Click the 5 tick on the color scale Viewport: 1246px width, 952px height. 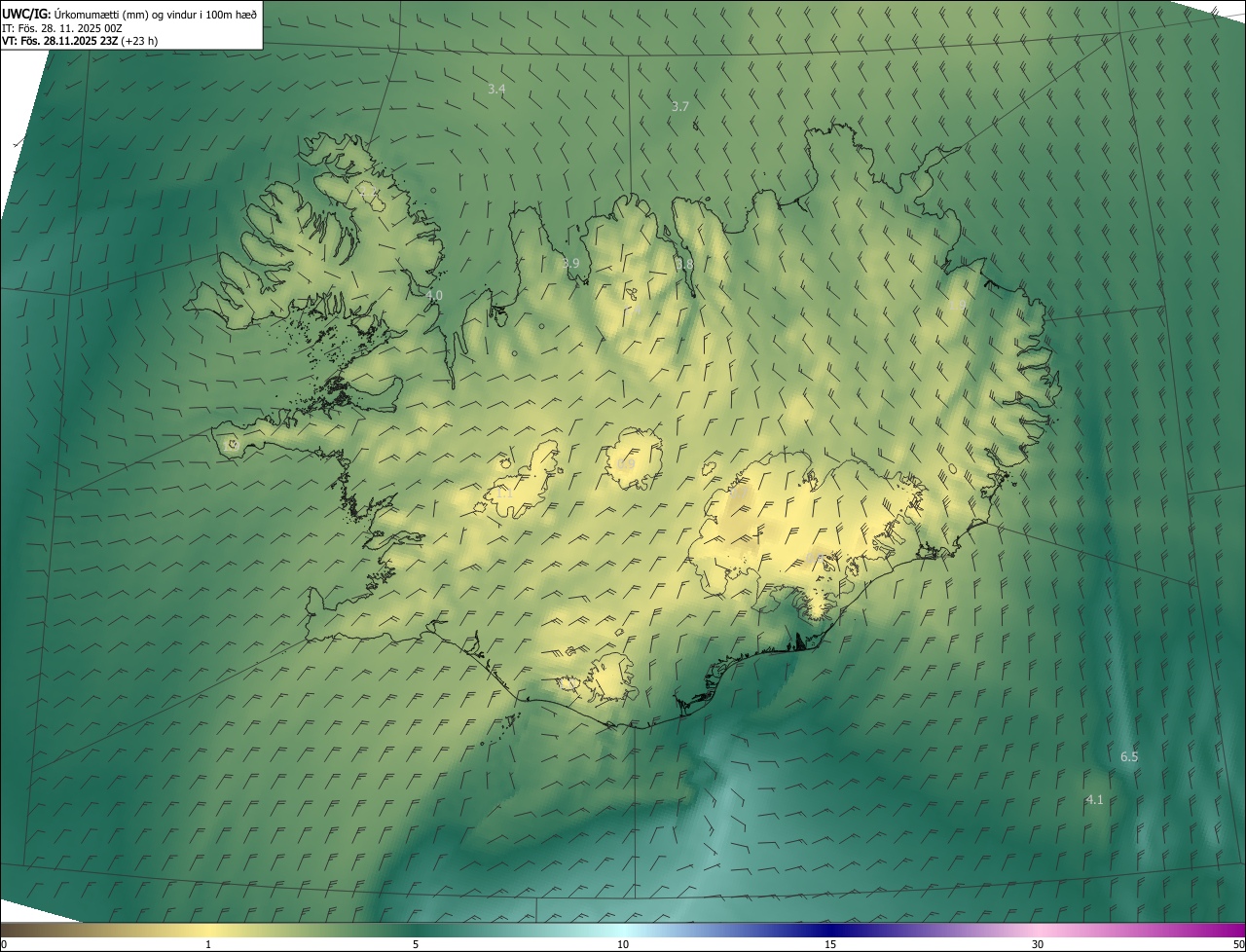416,944
